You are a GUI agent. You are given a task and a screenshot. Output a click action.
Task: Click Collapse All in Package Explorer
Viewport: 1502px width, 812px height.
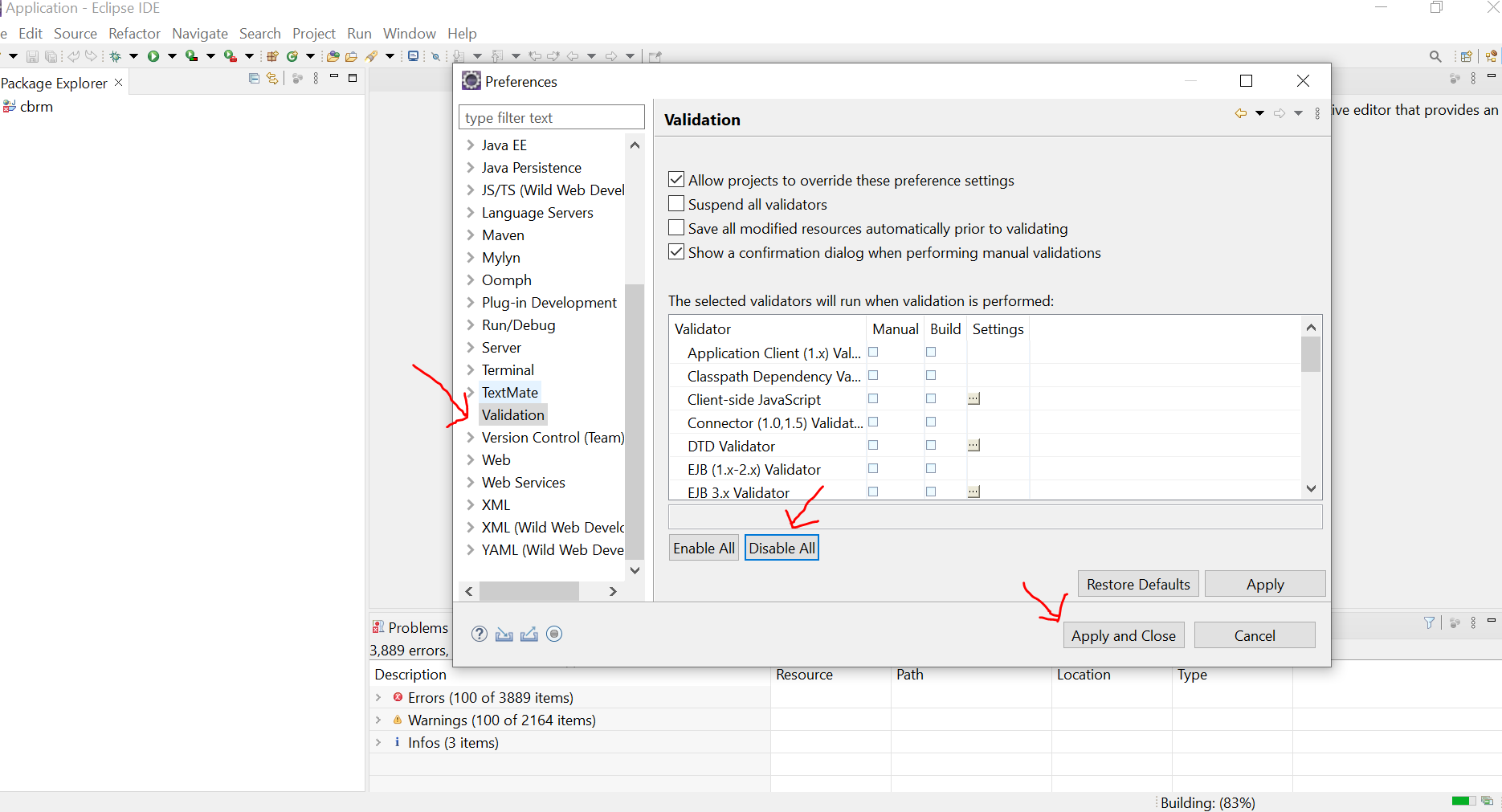tap(254, 78)
